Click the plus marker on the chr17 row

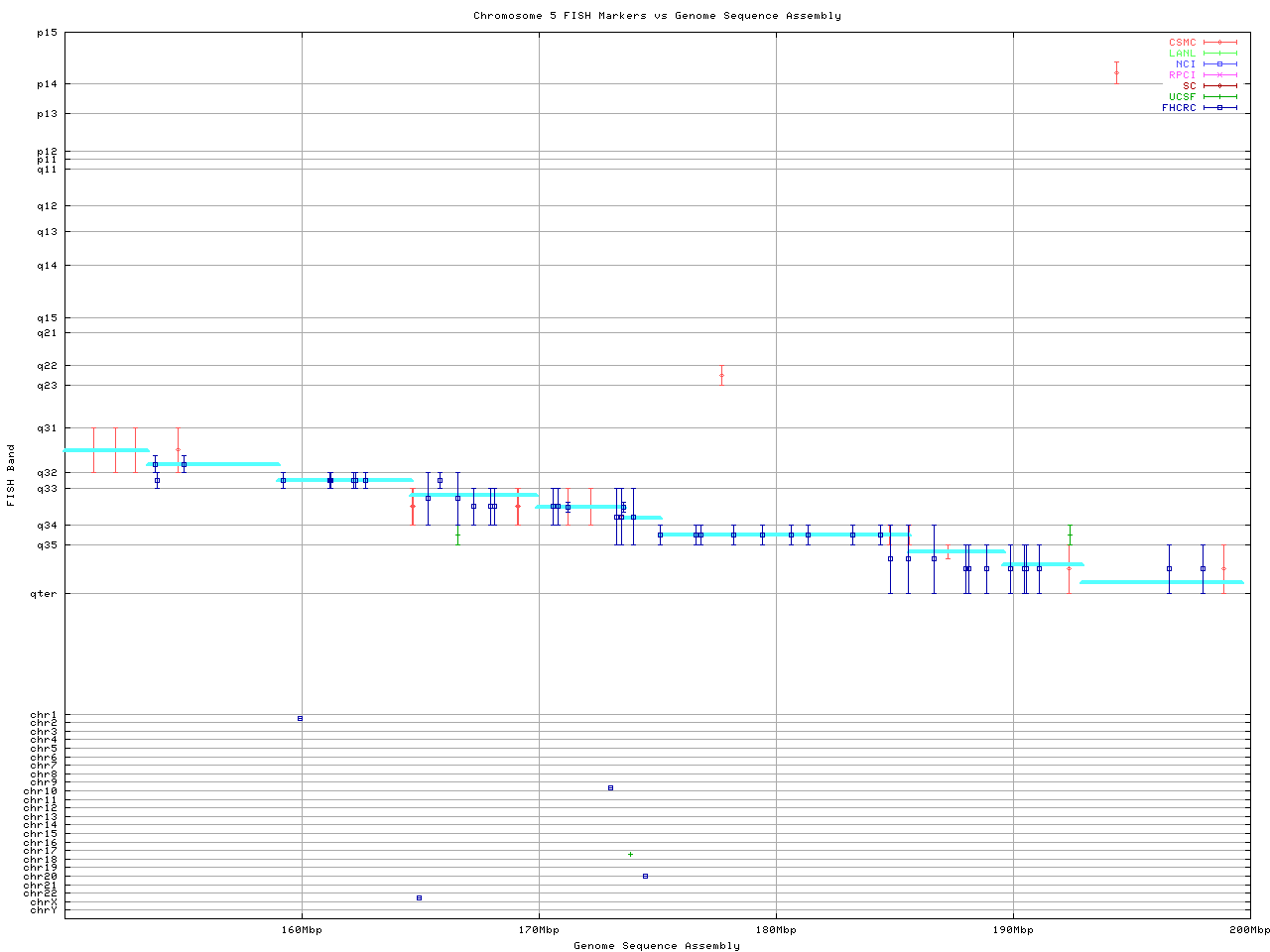pos(630,854)
